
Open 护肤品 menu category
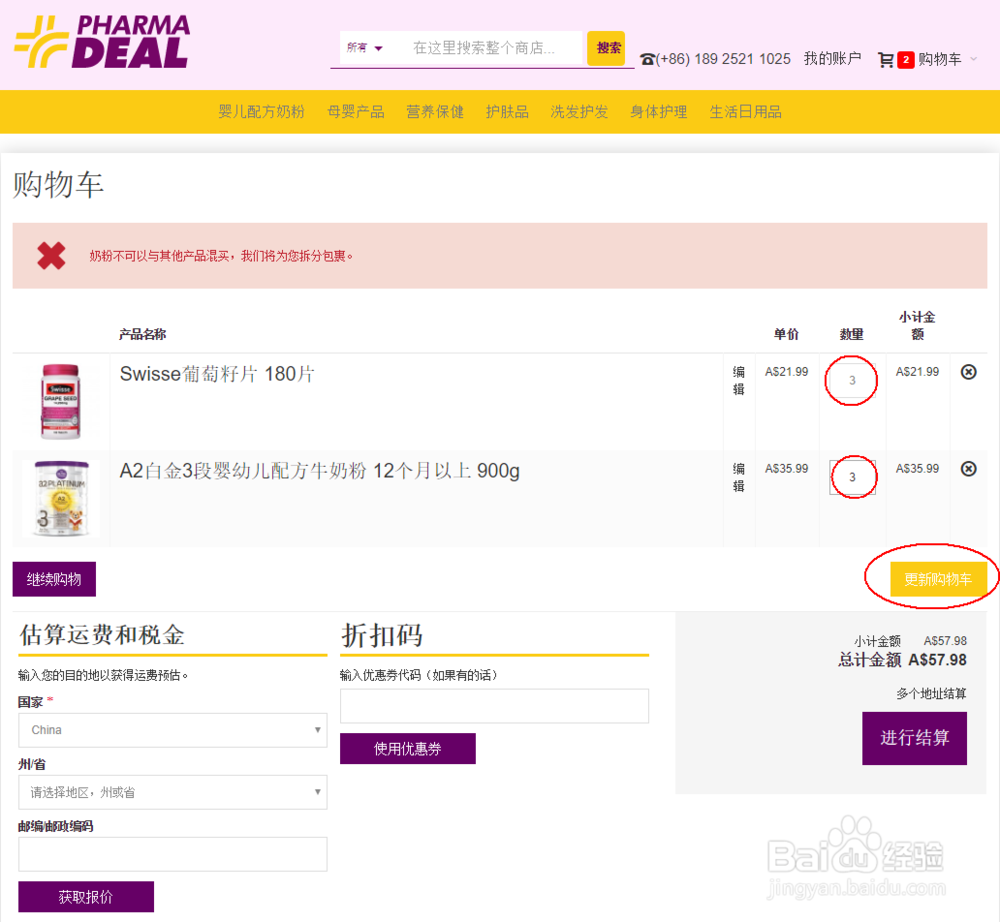coord(507,112)
